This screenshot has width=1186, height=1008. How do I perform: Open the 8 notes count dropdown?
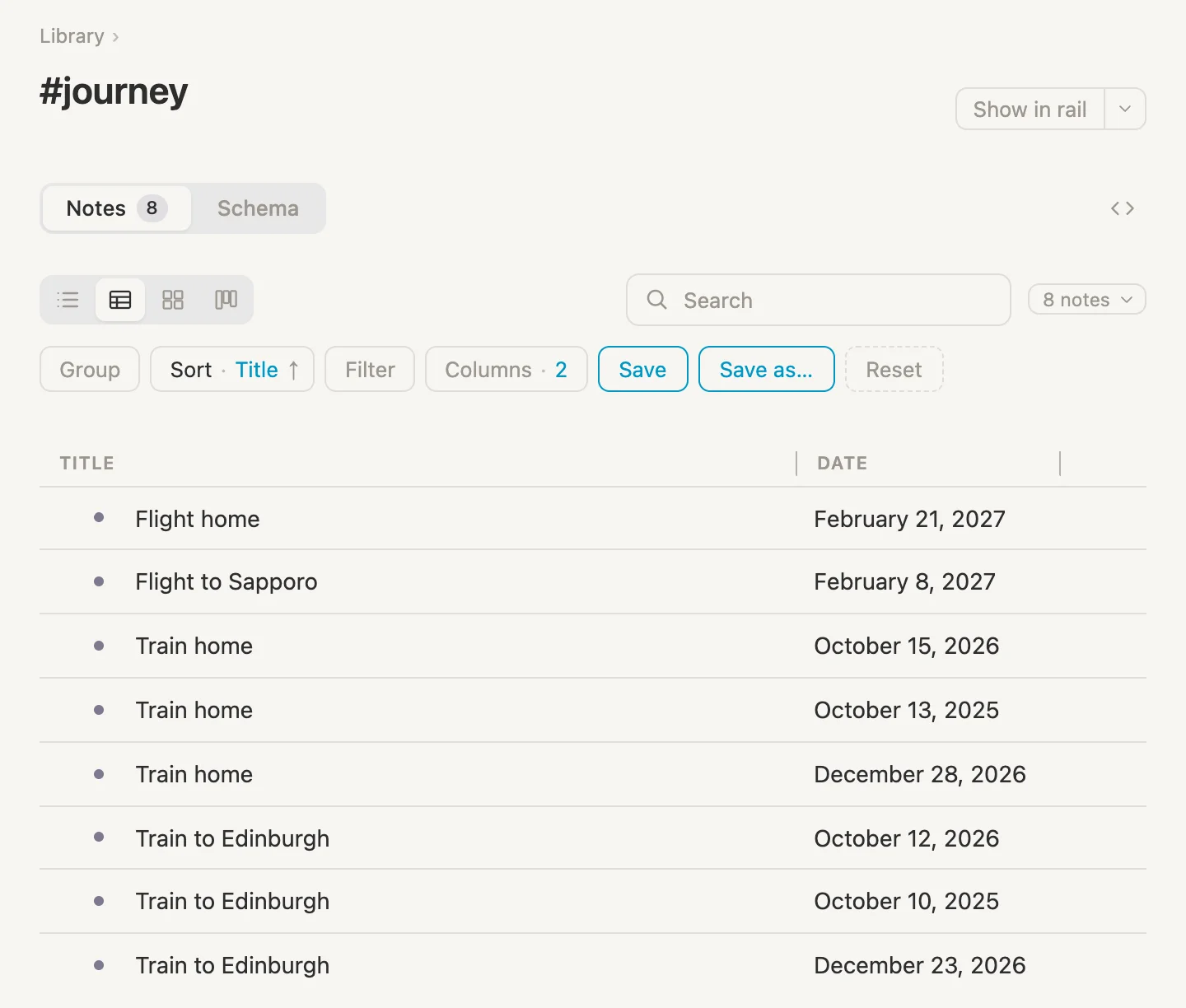coord(1087,300)
